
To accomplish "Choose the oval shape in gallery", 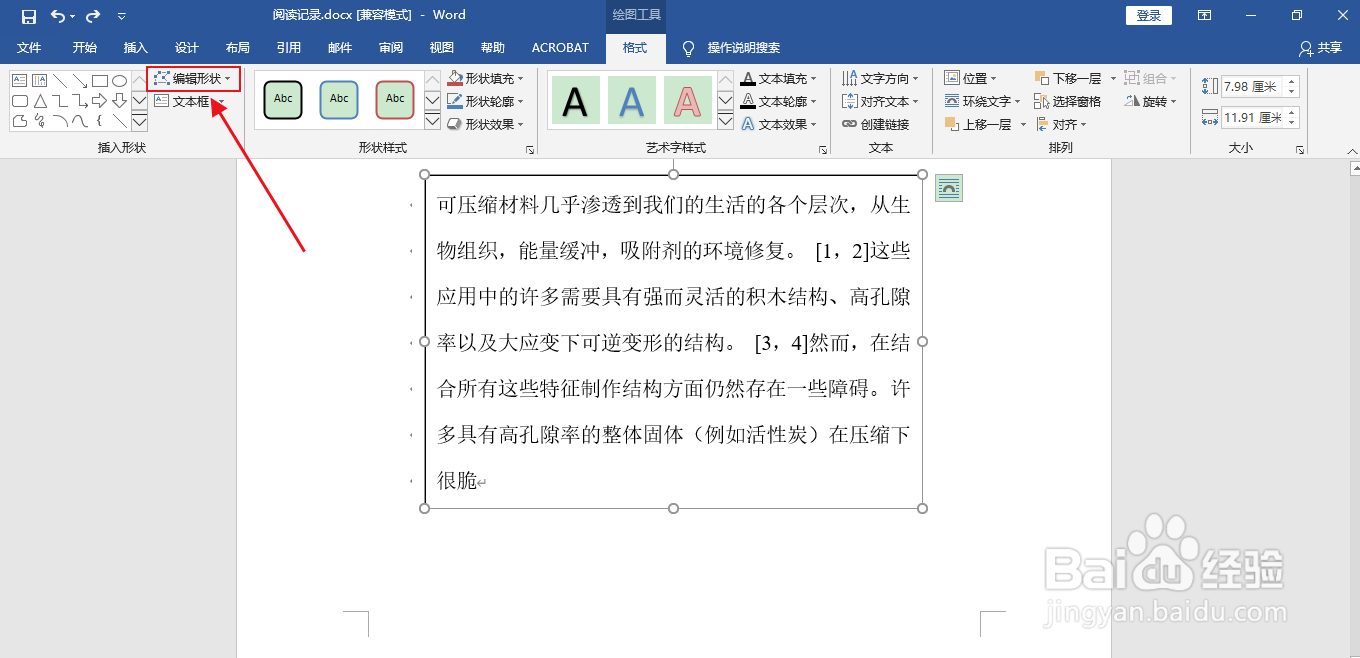I will (119, 81).
